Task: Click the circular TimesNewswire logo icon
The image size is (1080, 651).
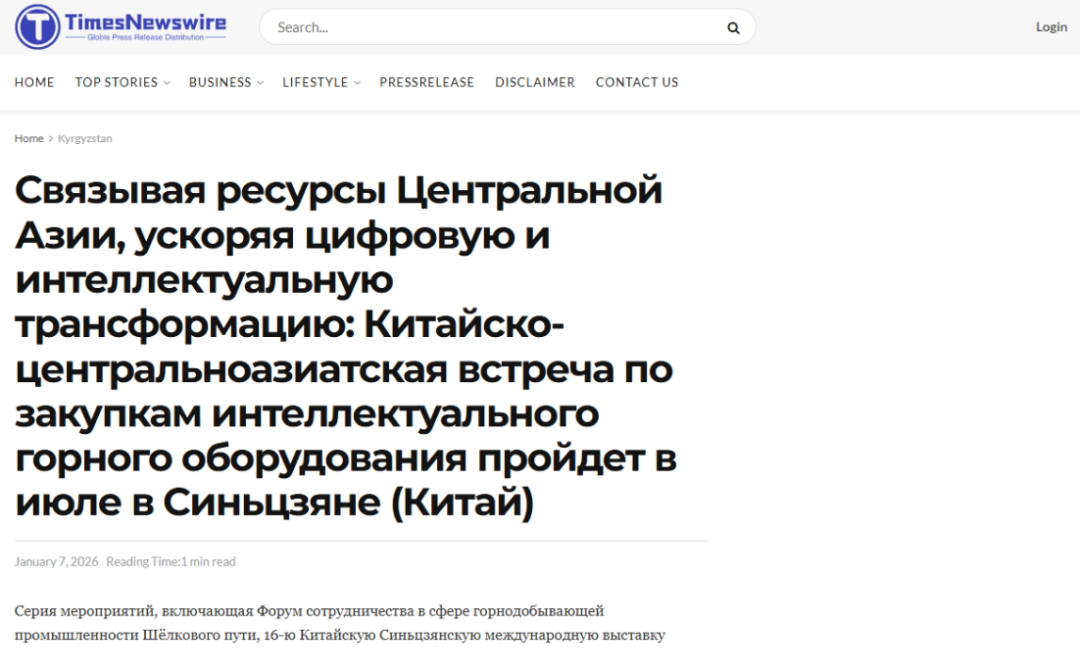Action: click(37, 26)
